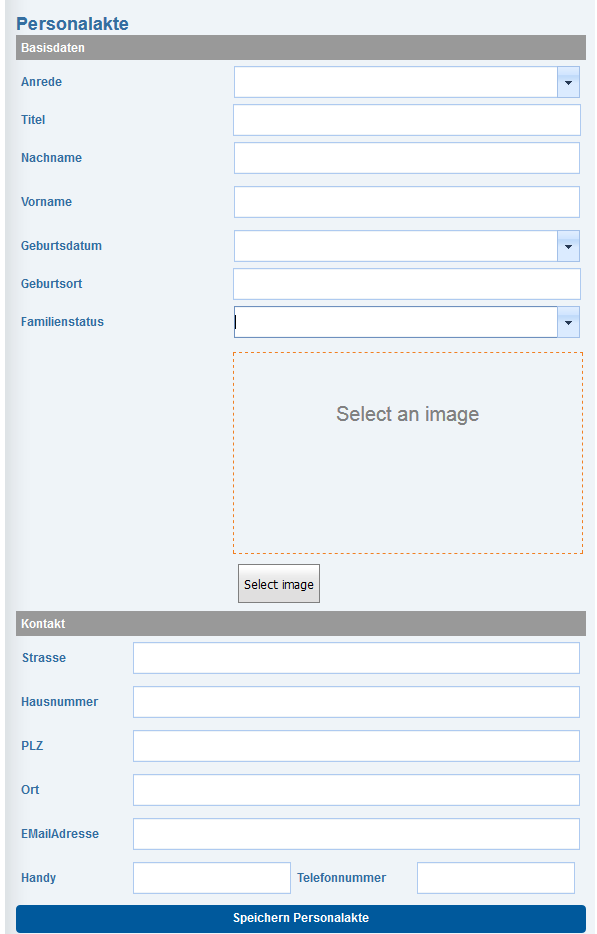Click the 'Select an image' drop area

408,453
